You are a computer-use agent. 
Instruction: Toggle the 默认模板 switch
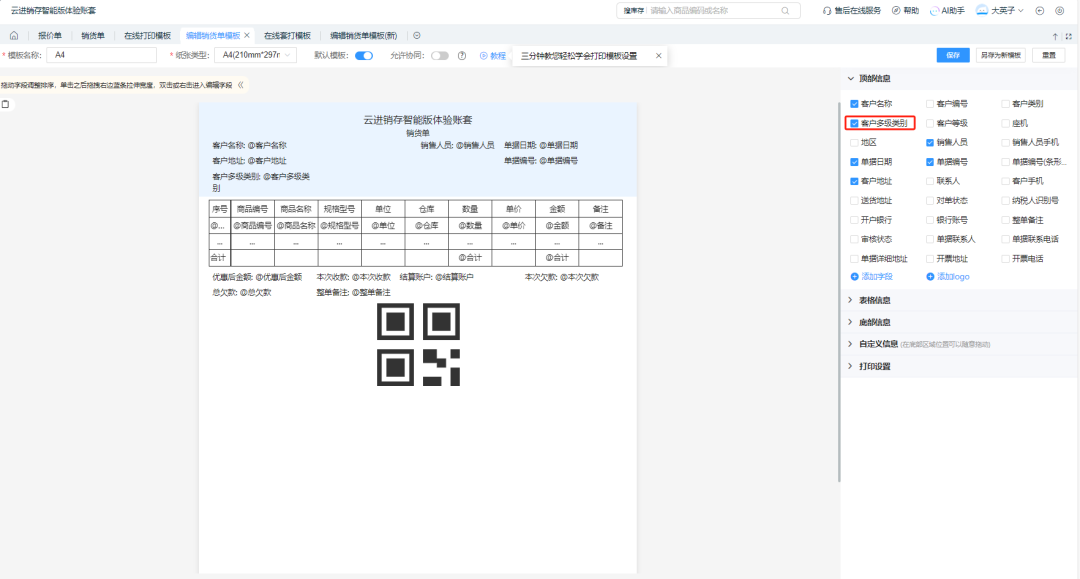coord(364,56)
